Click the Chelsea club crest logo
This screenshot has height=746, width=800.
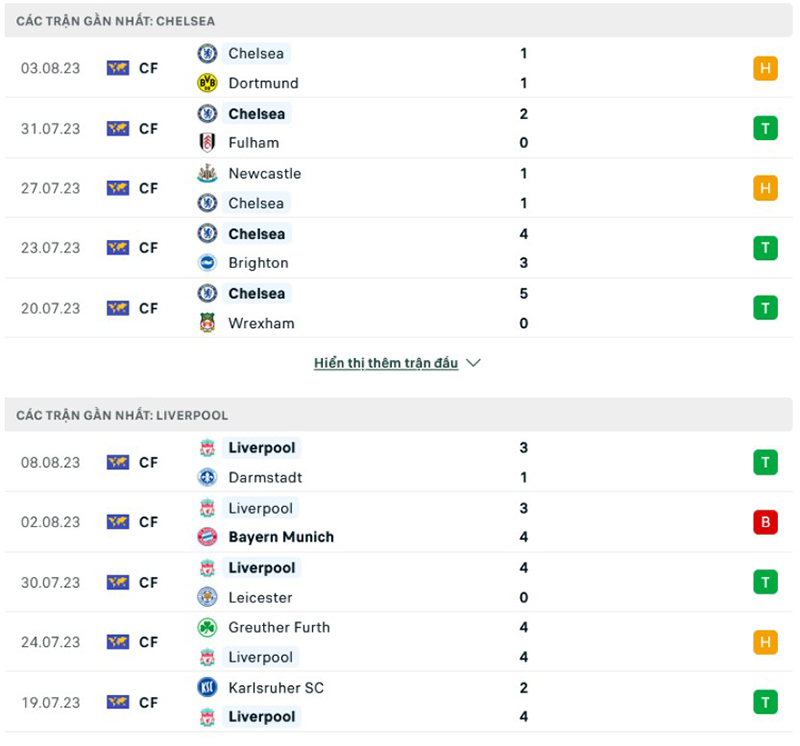pos(209,53)
